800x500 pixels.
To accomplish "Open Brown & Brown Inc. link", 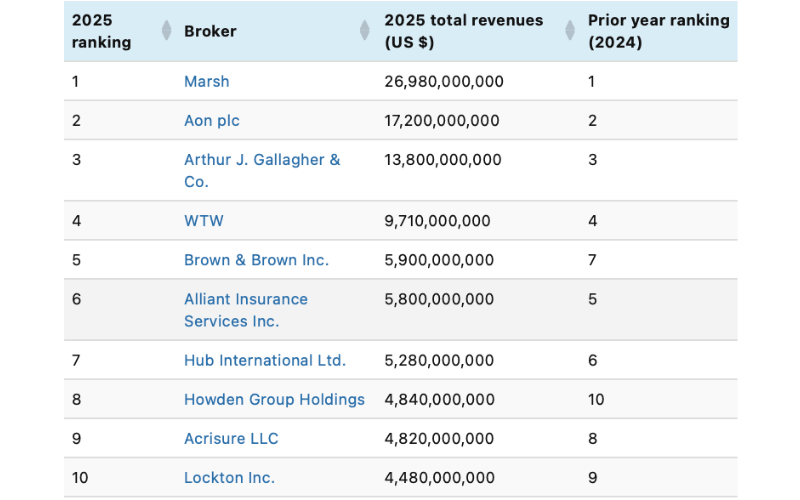I will pos(256,260).
